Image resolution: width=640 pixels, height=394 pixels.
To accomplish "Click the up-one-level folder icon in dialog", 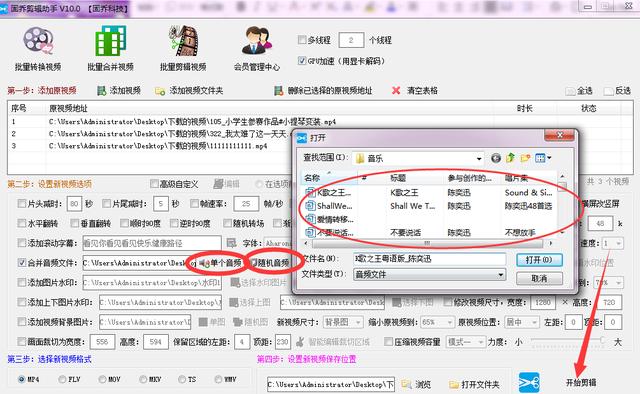I will click(510, 158).
